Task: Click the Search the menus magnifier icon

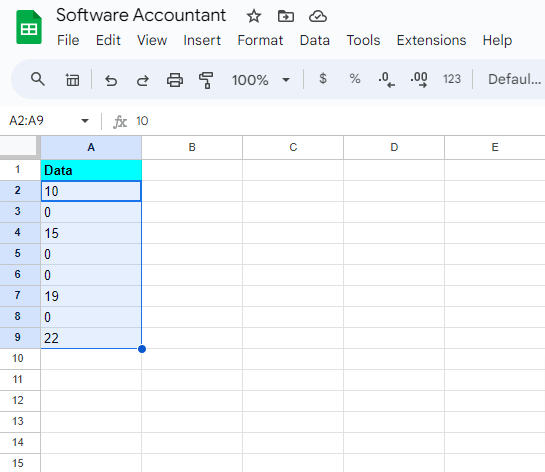Action: point(38,80)
